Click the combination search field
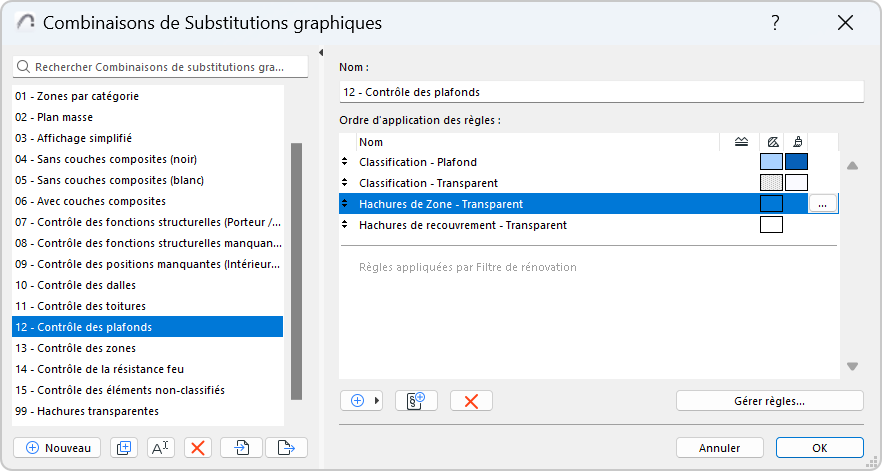This screenshot has width=882, height=471. 160,67
